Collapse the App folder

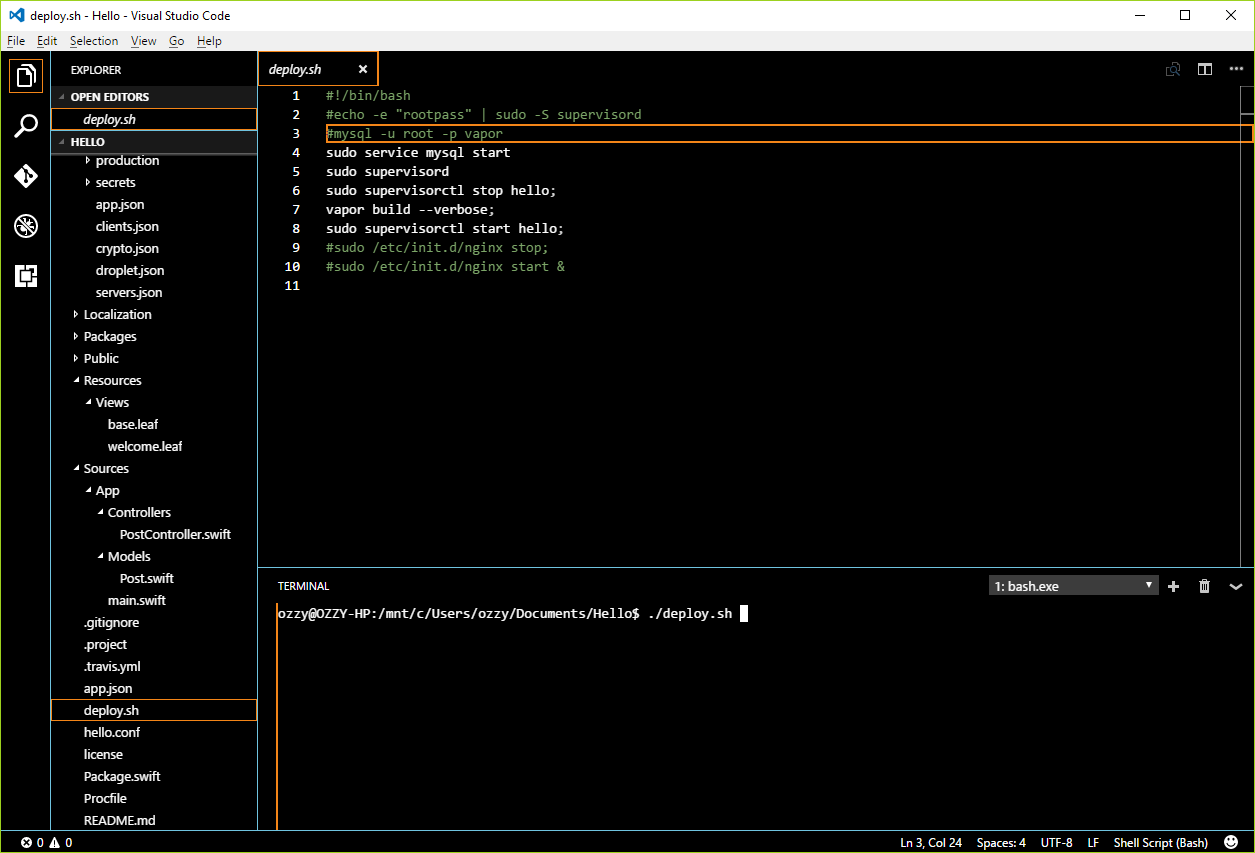click(88, 490)
